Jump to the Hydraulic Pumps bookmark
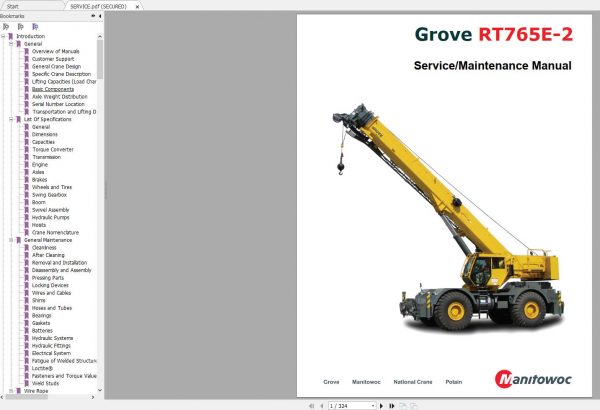The image size is (600, 410). click(51, 217)
